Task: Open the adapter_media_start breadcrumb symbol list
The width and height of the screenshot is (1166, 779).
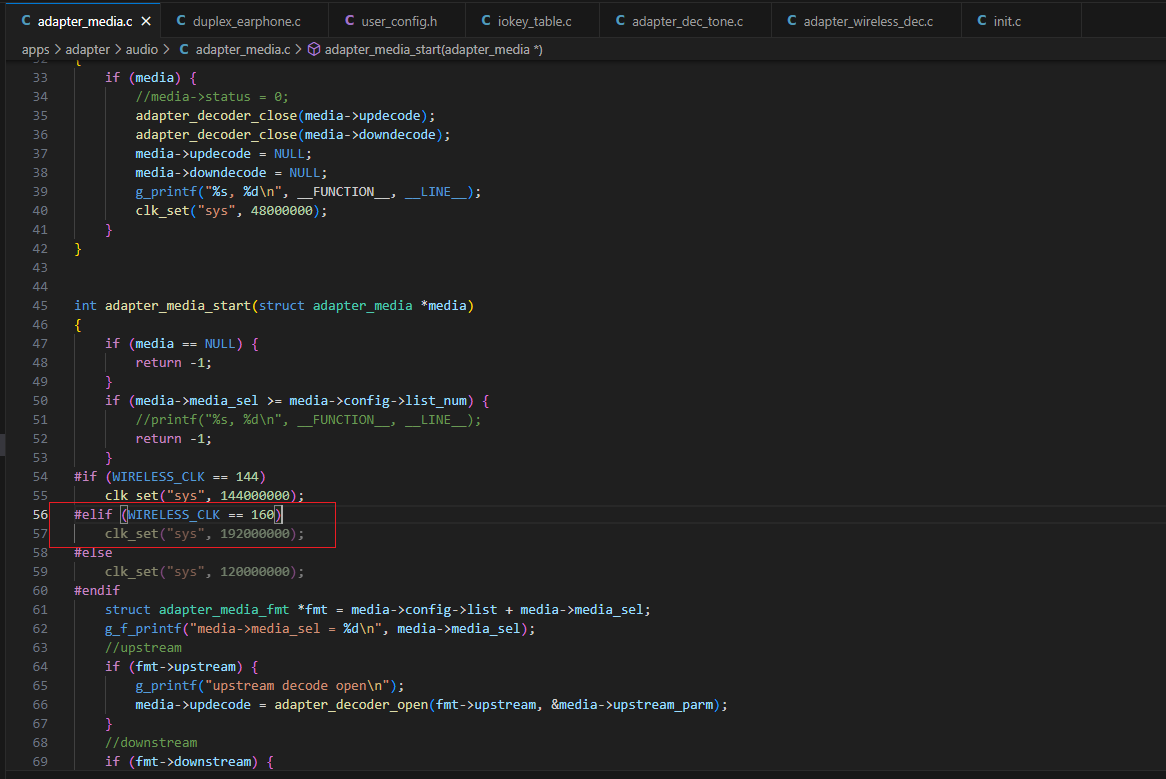Action: coord(434,49)
